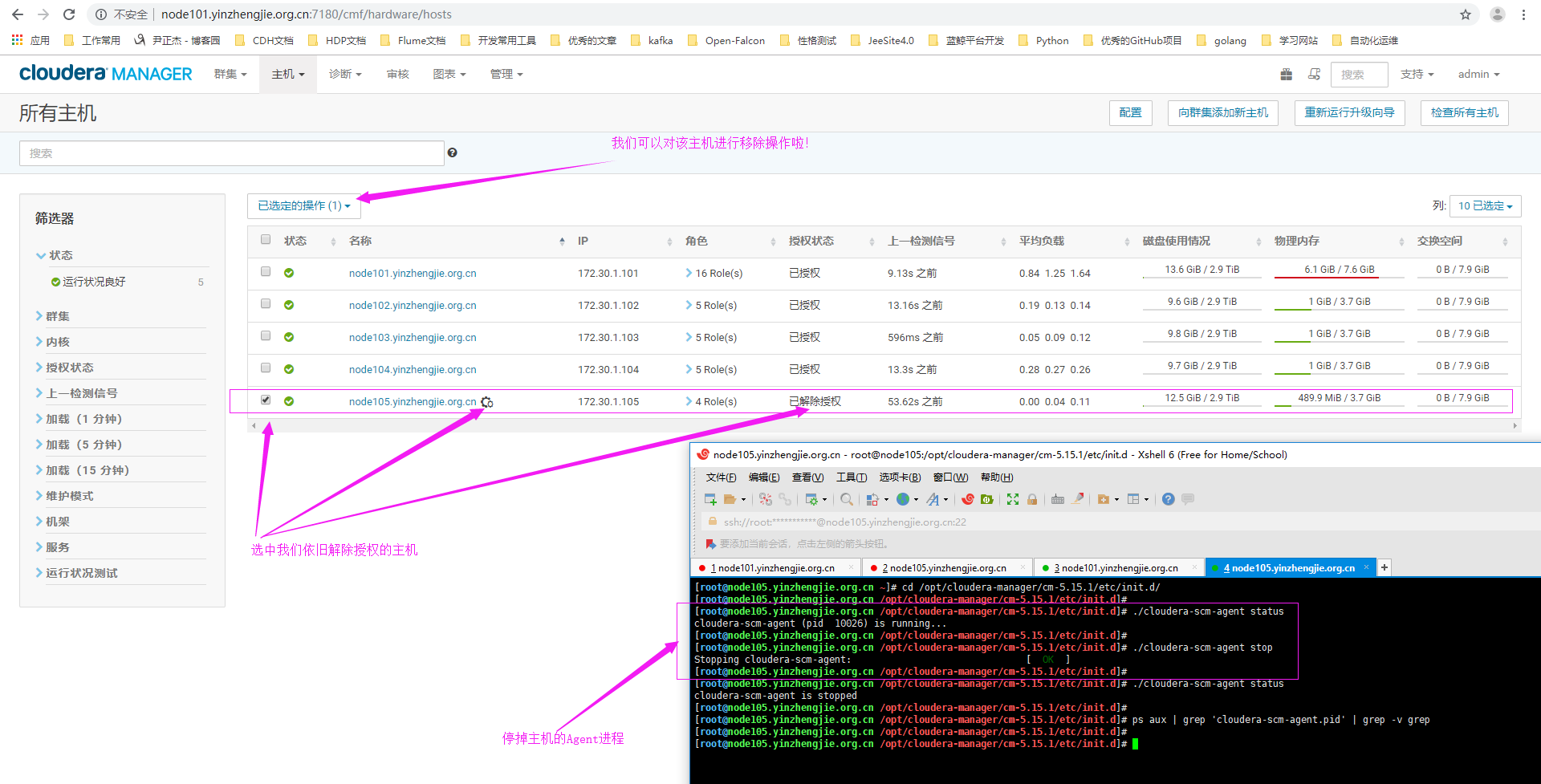Click the 配置 button
This screenshot has width=1541, height=784.
point(1131,113)
